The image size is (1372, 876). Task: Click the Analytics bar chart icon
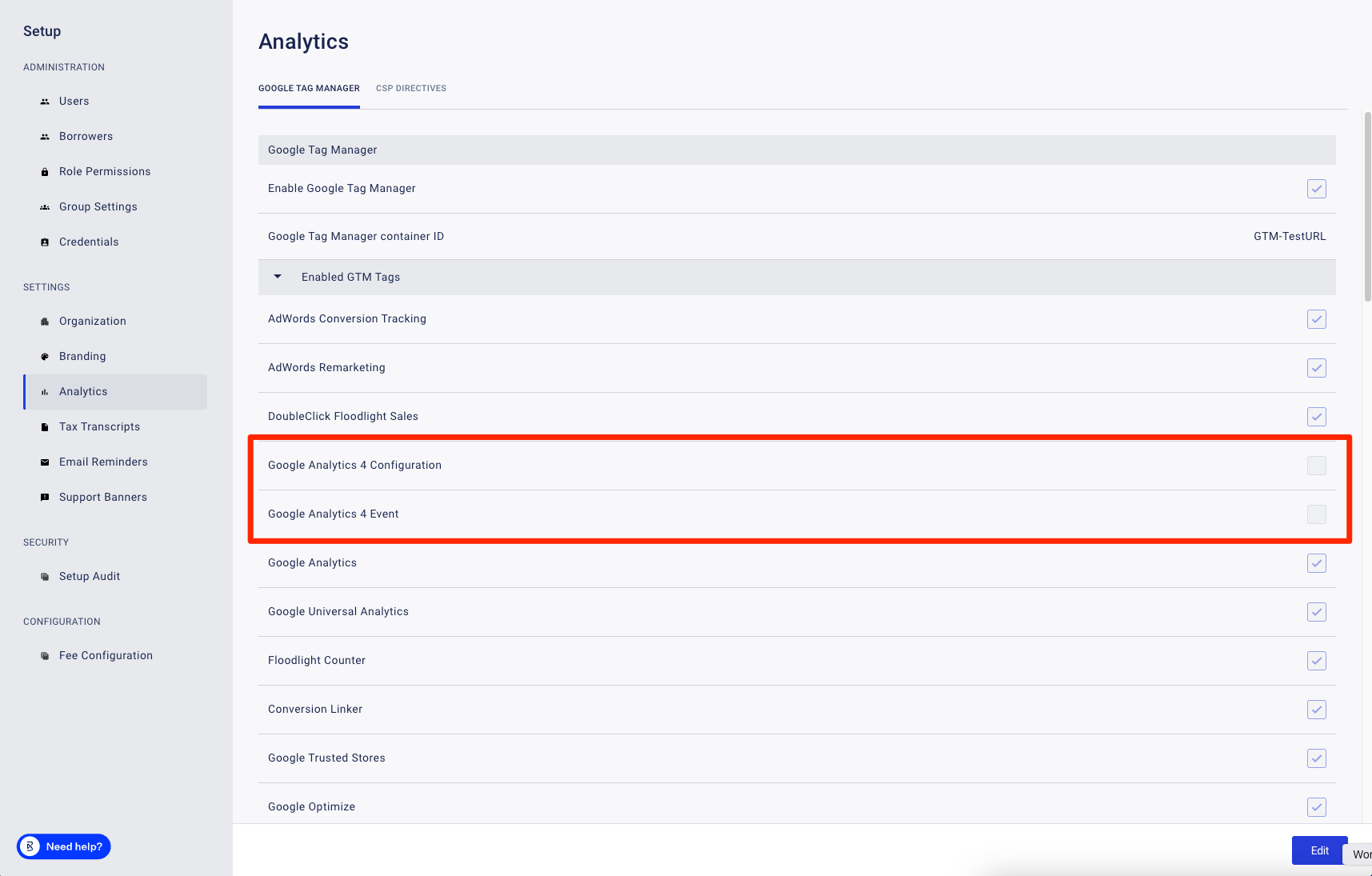[45, 392]
